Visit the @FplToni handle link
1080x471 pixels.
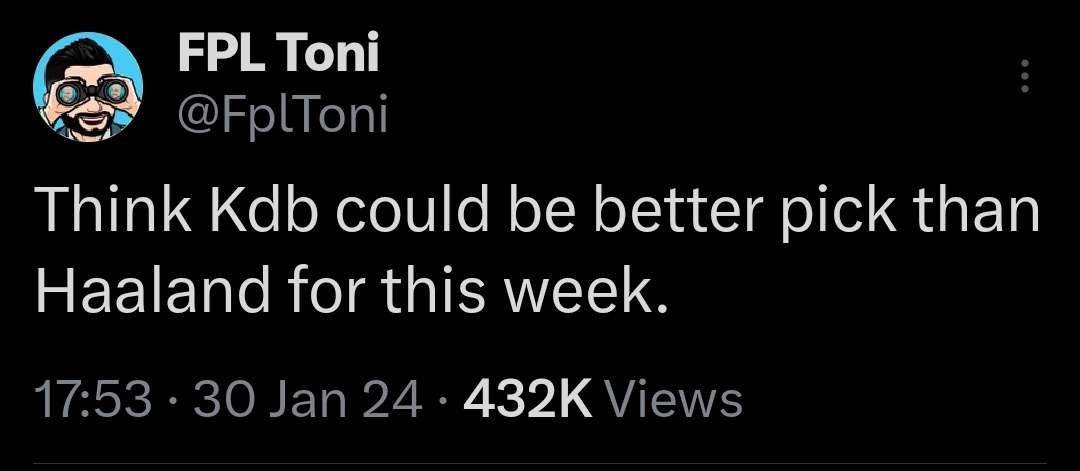283,115
